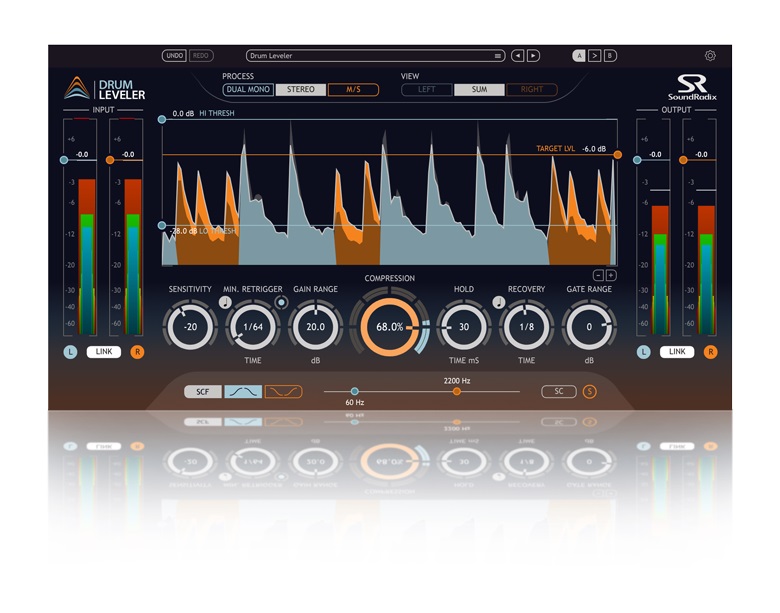Image resolution: width=780 pixels, height=613 pixels.
Task: Select the A comparison state
Action: coord(579,56)
